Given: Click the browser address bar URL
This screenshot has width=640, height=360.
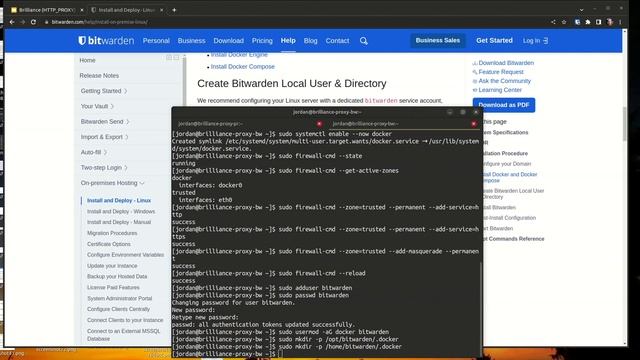Looking at the screenshot, I should [x=100, y=22].
